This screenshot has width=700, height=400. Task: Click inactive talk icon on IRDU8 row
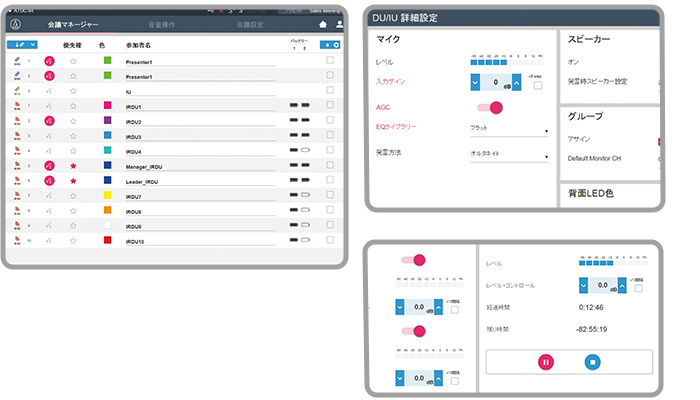(x=49, y=211)
